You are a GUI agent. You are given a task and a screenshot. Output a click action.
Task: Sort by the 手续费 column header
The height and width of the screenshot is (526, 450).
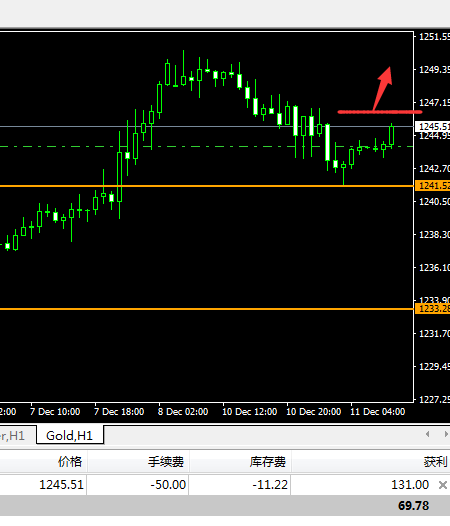(166, 462)
